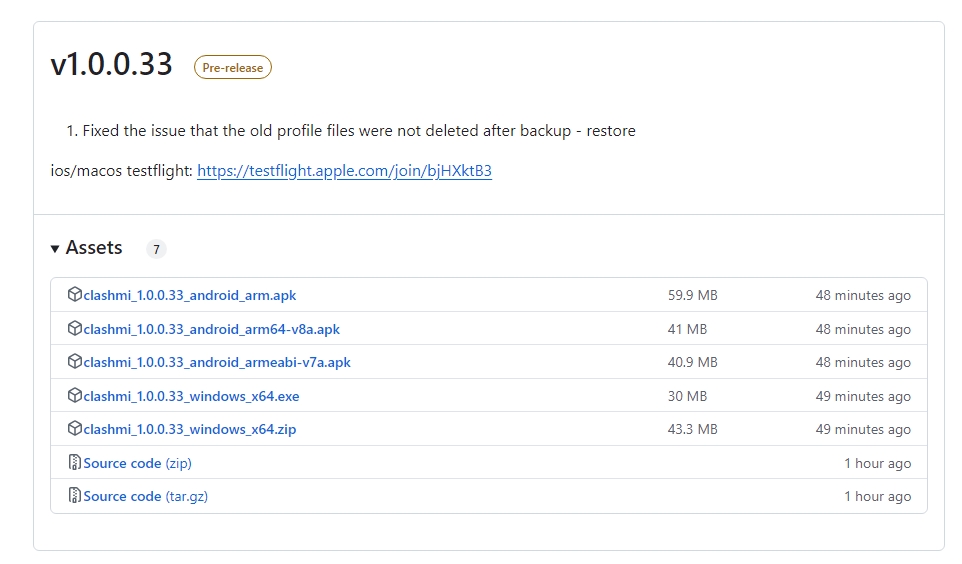The width and height of the screenshot is (962, 564).
Task: Click zip file icon beside Source code (zip)
Action: pos(74,462)
